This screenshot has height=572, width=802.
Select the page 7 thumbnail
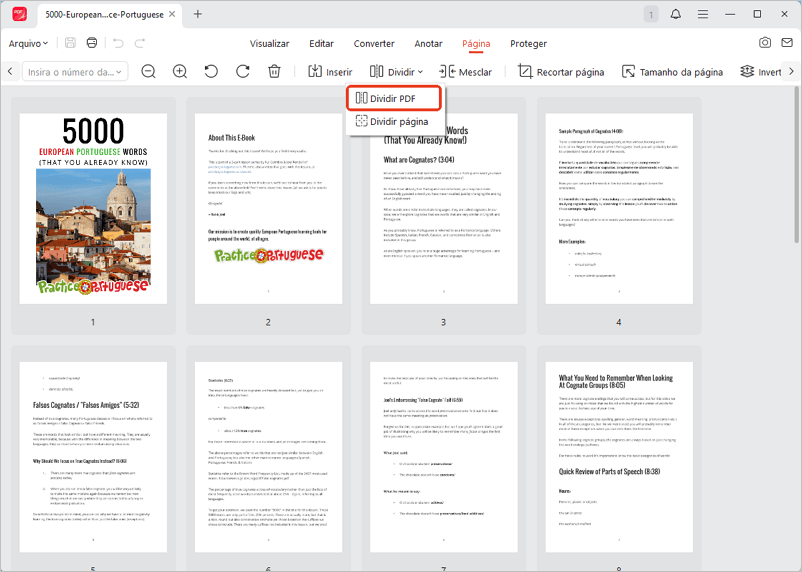(444, 457)
